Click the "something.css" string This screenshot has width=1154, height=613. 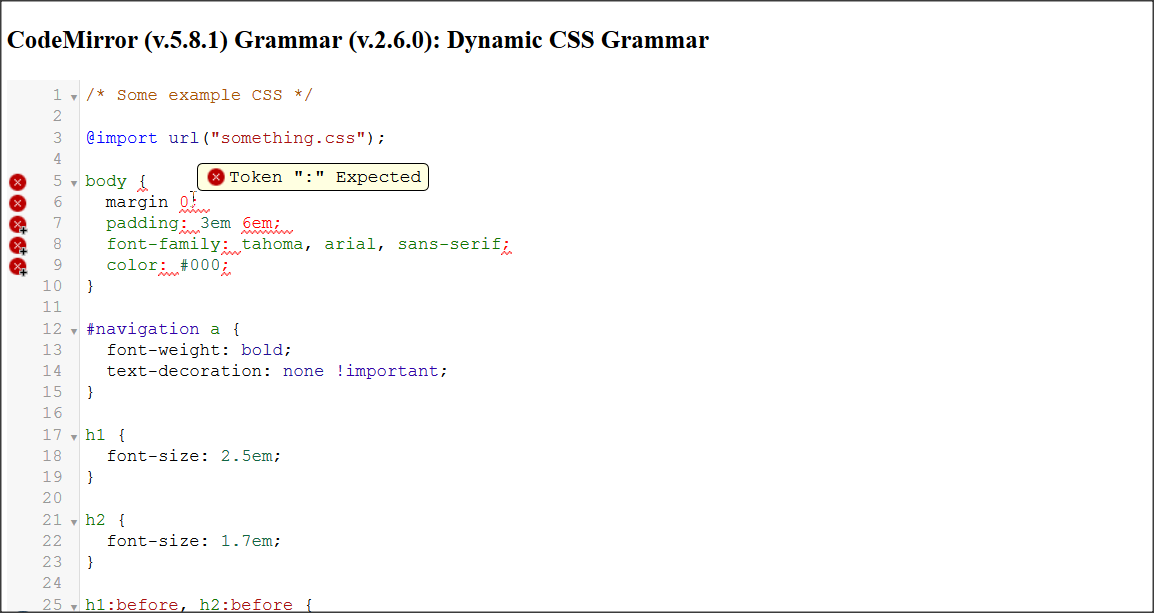[x=288, y=138]
